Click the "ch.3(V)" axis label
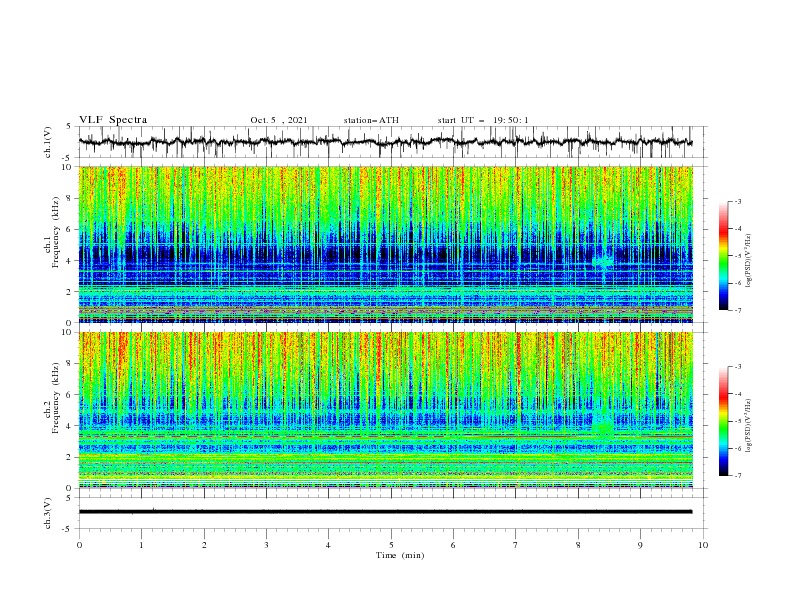 (48, 513)
